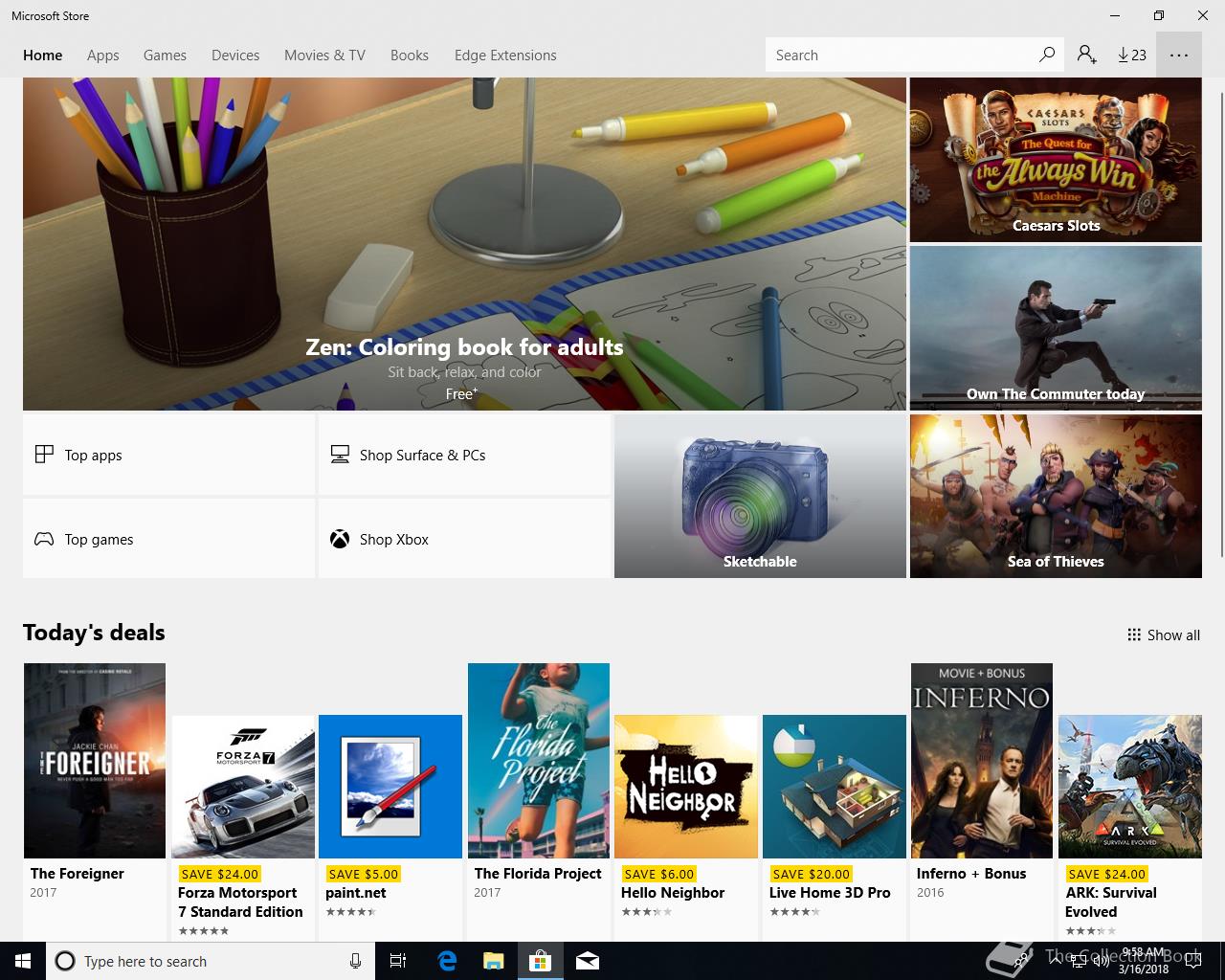The image size is (1225, 980).
Task: Open File Explorer from the taskbar
Action: (x=493, y=961)
